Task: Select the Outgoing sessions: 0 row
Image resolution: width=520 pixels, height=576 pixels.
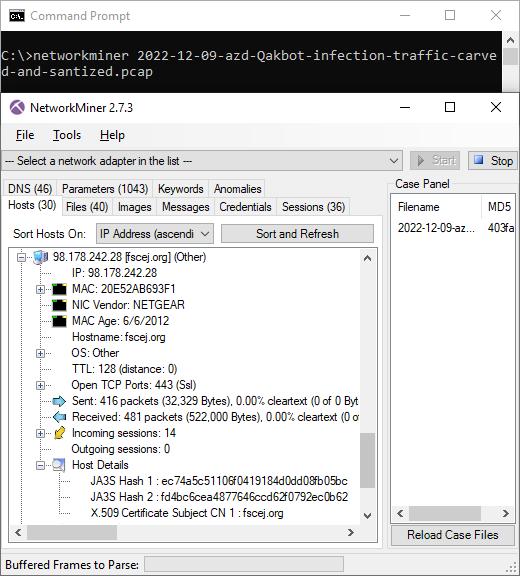Action: [120, 449]
